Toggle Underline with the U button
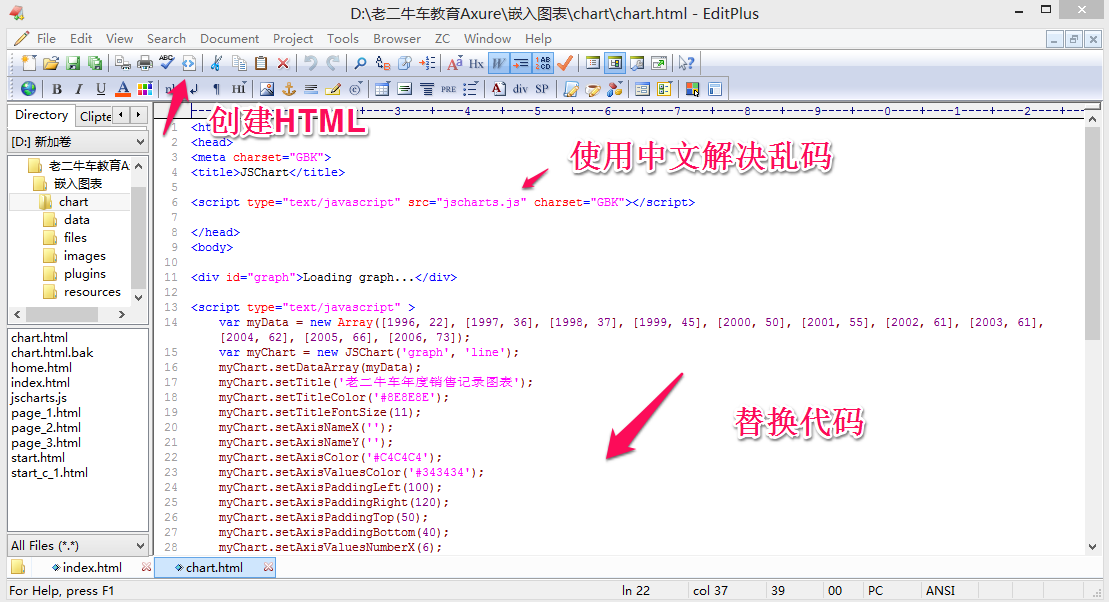Image resolution: width=1109 pixels, height=602 pixels. point(100,89)
